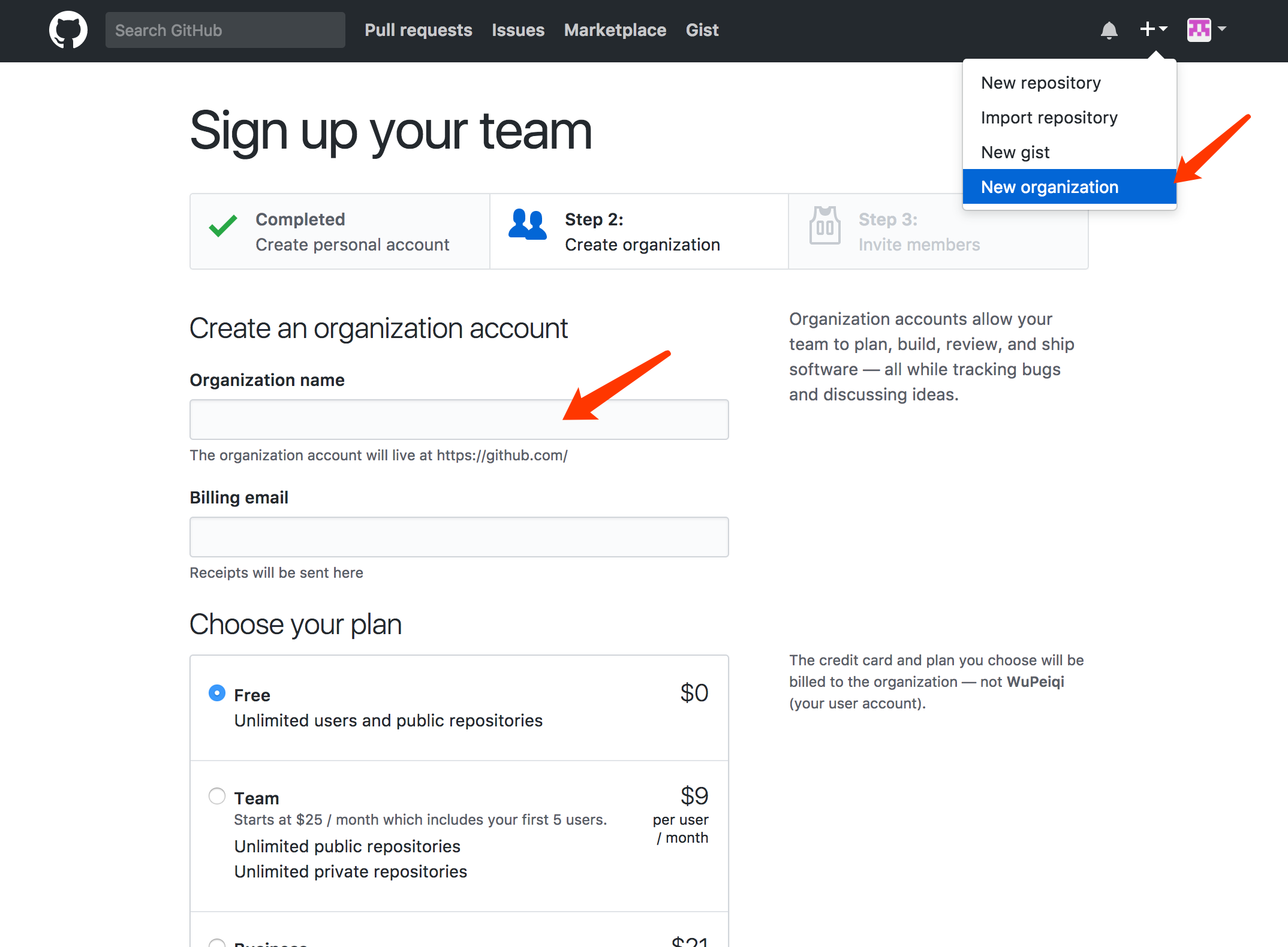Go to Marketplace in the header

pos(615,30)
